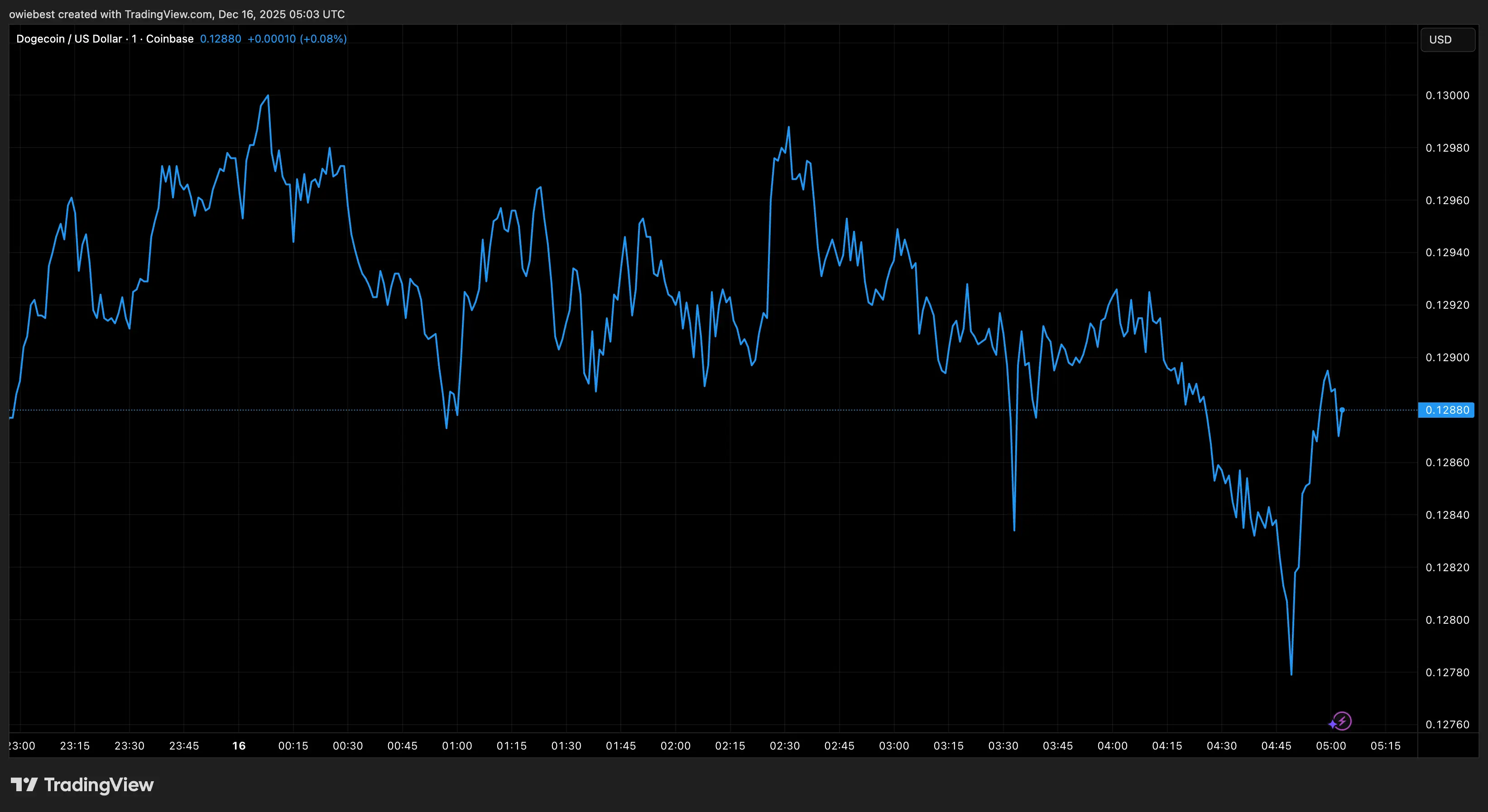The width and height of the screenshot is (1488, 812).
Task: Click the bottom time axis
Action: [693, 745]
